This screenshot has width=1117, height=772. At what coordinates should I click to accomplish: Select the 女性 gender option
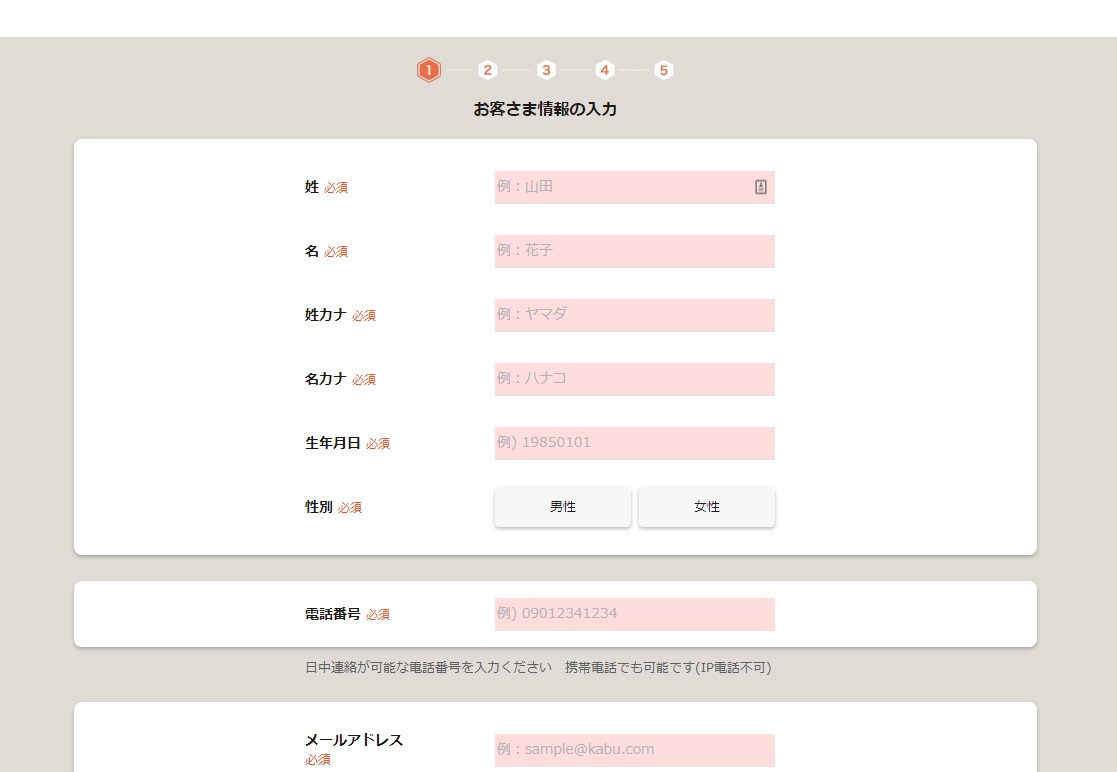click(x=707, y=507)
